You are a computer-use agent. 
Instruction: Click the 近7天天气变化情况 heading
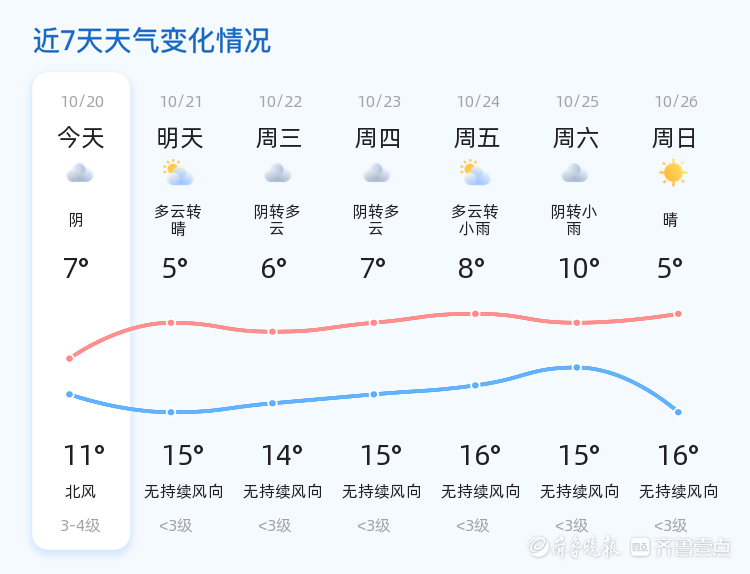pos(152,41)
